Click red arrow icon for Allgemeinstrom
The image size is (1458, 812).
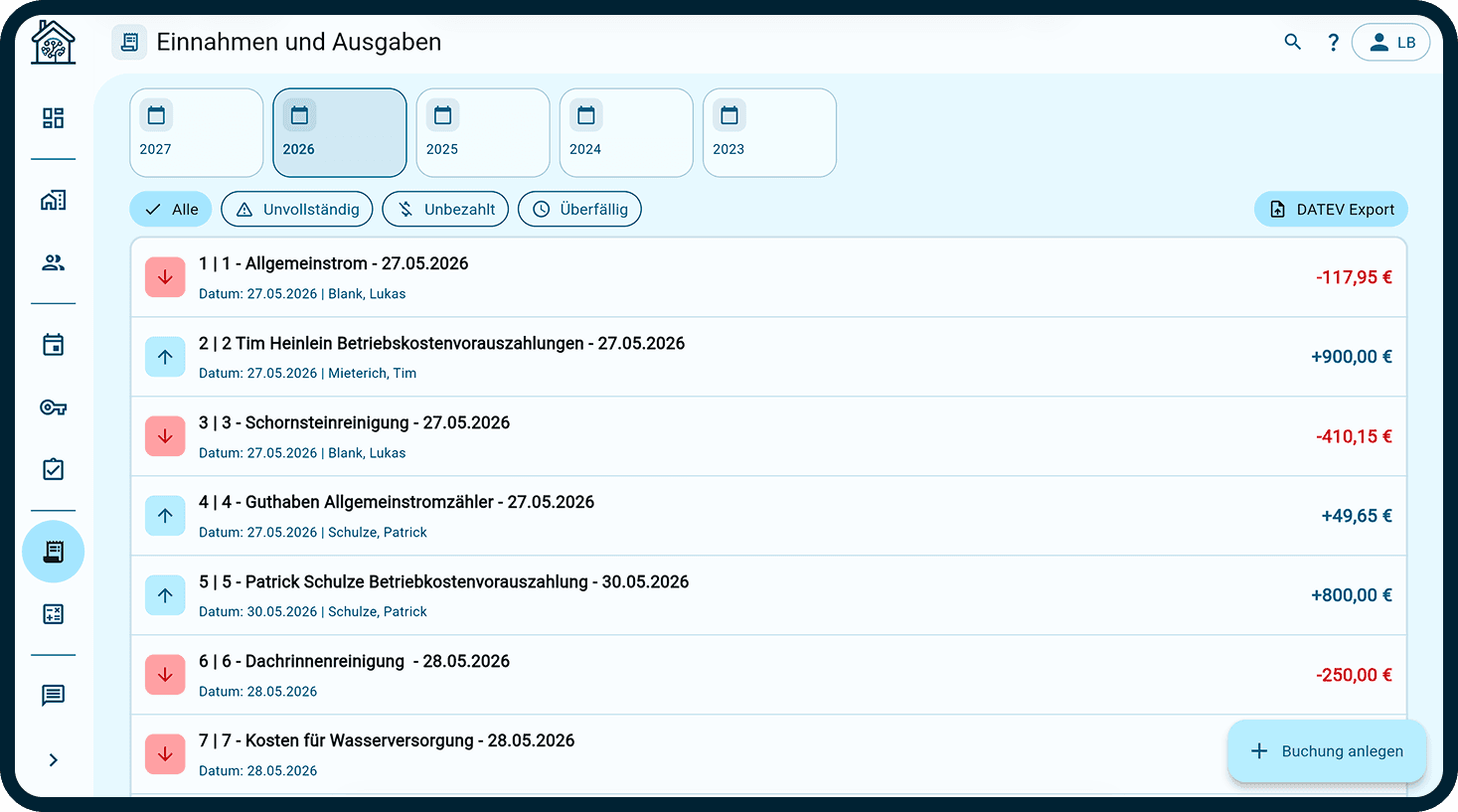point(165,277)
